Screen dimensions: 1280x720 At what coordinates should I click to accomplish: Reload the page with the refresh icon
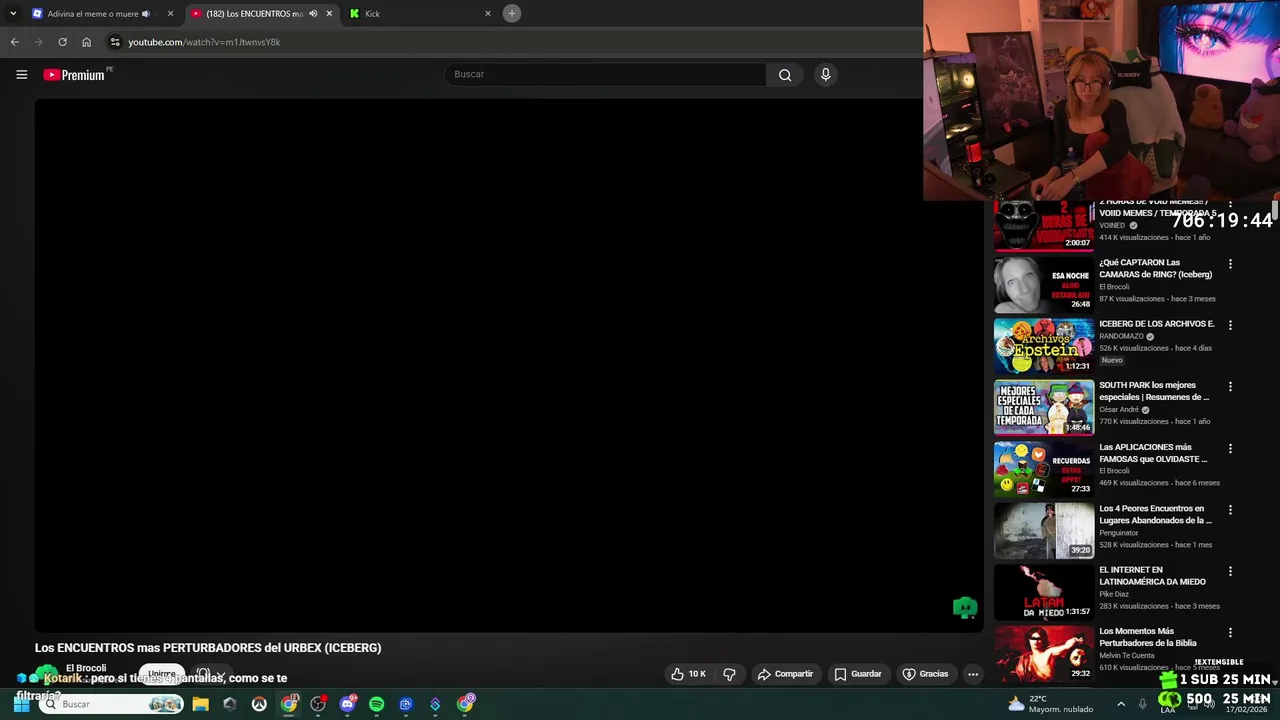(62, 42)
